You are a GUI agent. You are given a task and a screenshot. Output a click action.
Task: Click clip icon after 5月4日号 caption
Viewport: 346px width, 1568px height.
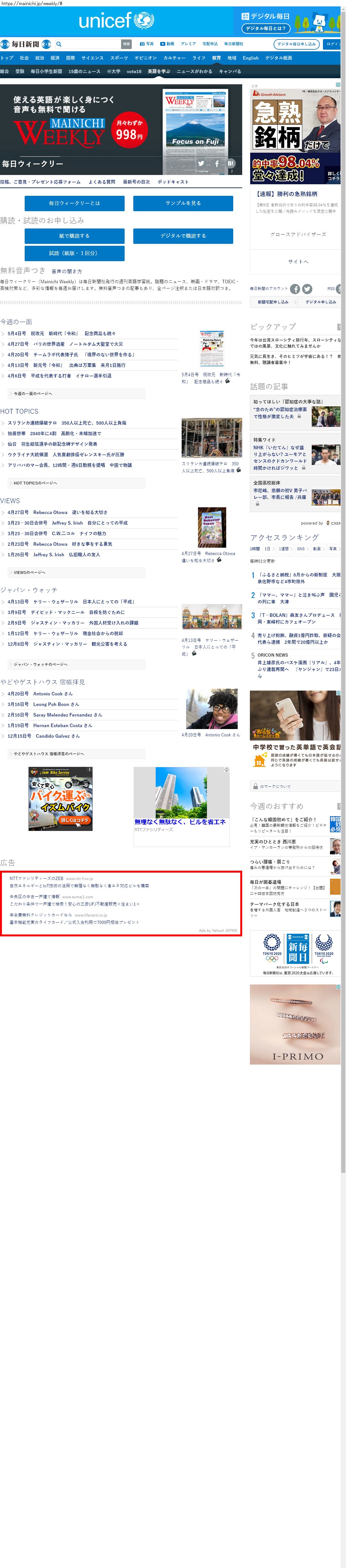point(227,381)
